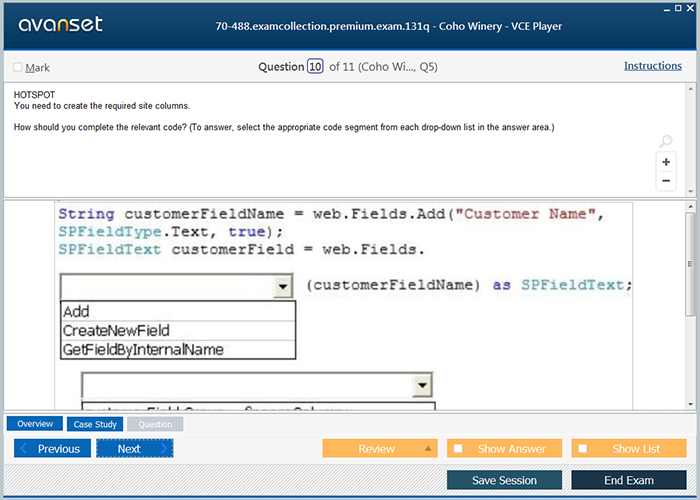700x500 pixels.
Task: Click the Review up-triangle arrow
Action: point(428,448)
